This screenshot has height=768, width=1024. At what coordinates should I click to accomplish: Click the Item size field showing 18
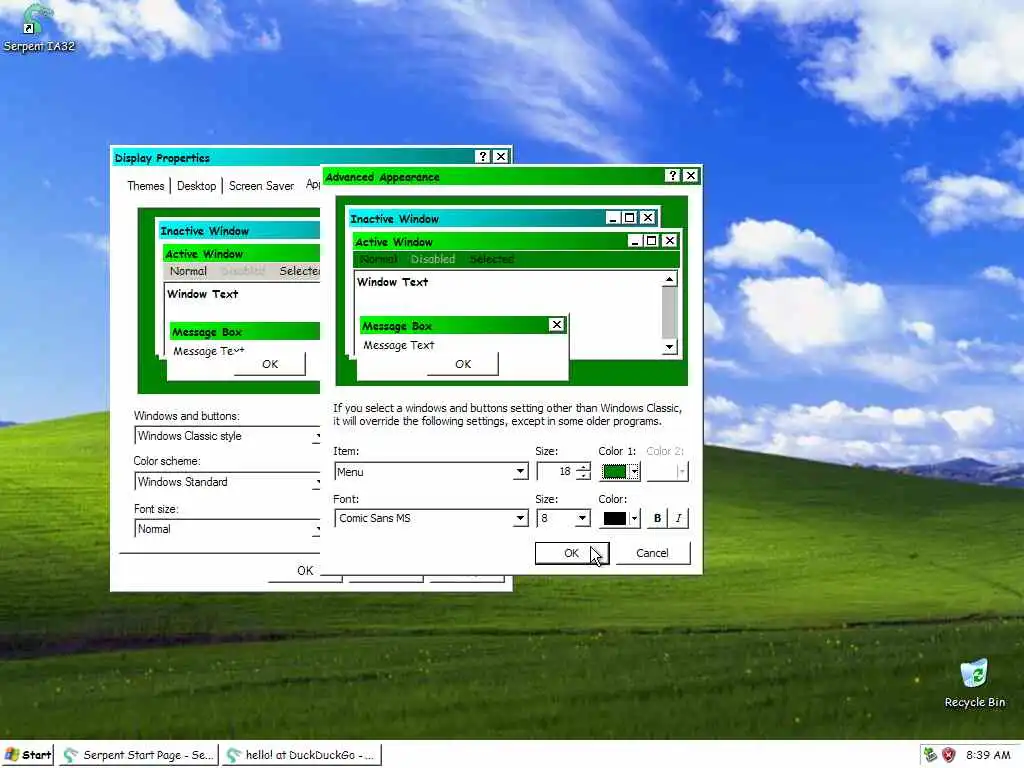pyautogui.click(x=556, y=472)
